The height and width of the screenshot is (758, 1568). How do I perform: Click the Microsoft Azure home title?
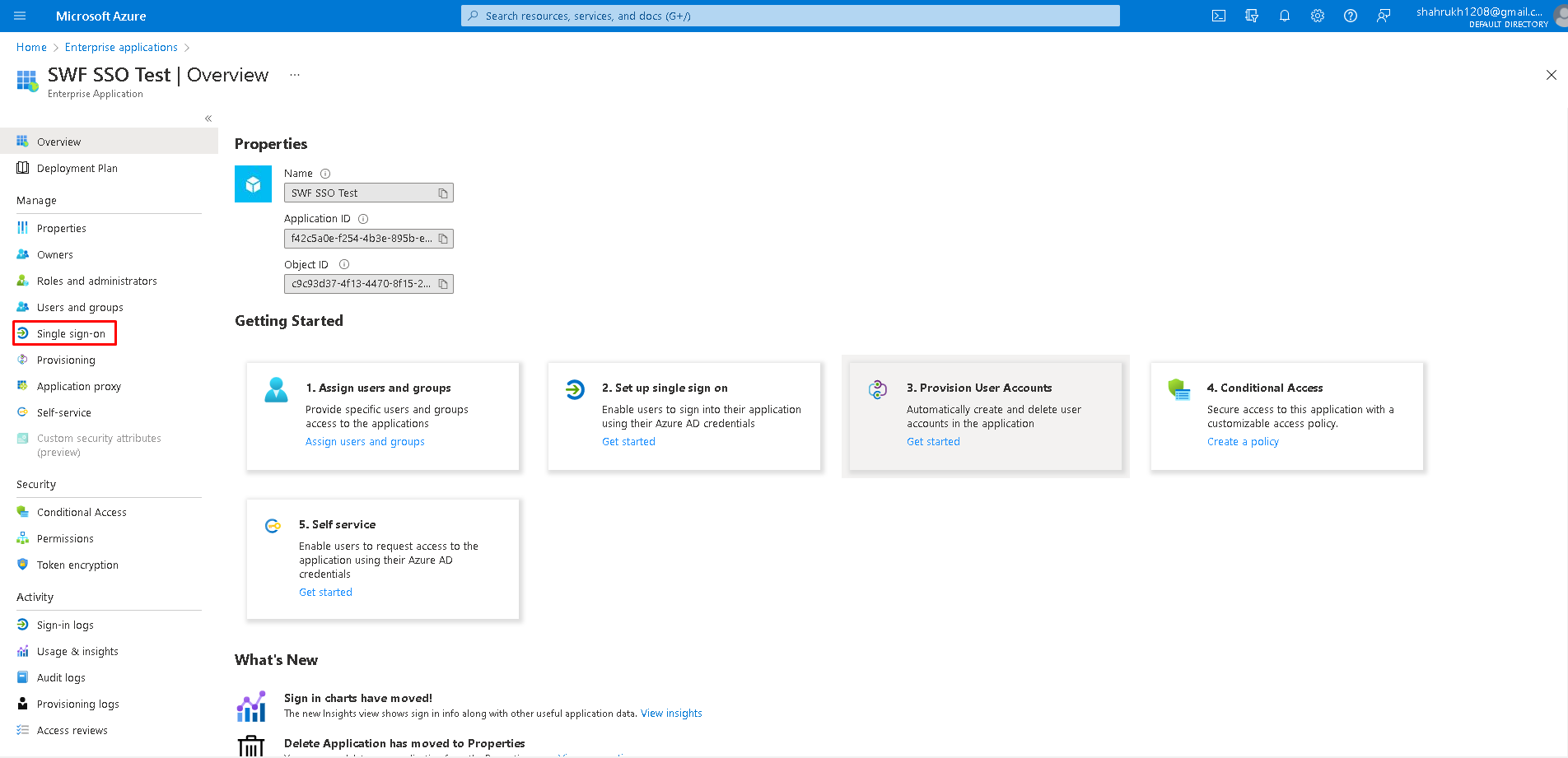(x=100, y=16)
